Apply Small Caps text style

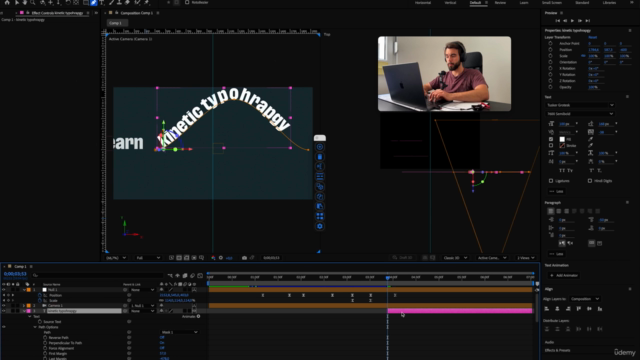570,170
